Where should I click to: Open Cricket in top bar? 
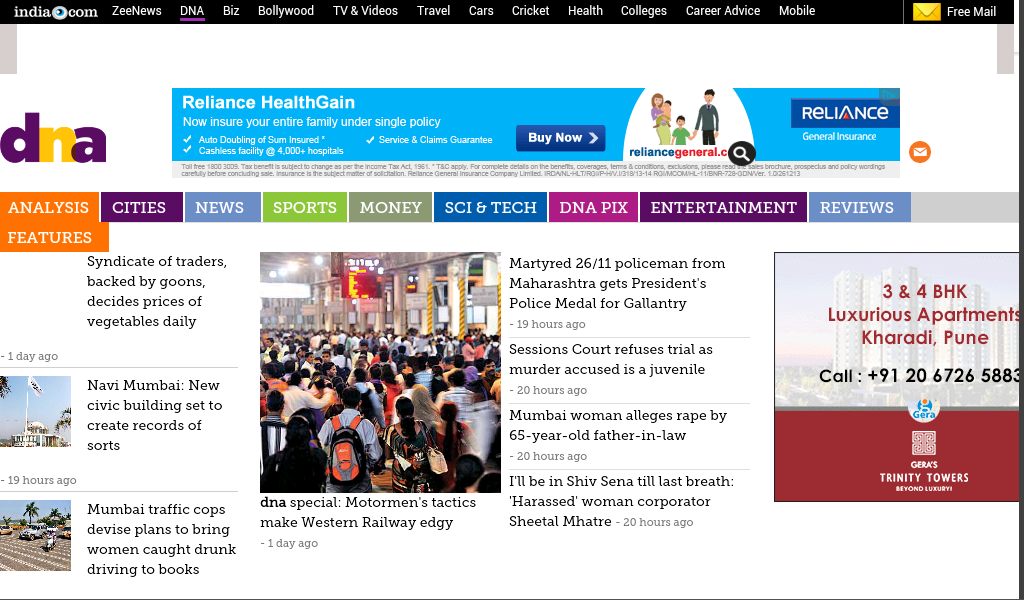pyautogui.click(x=530, y=10)
